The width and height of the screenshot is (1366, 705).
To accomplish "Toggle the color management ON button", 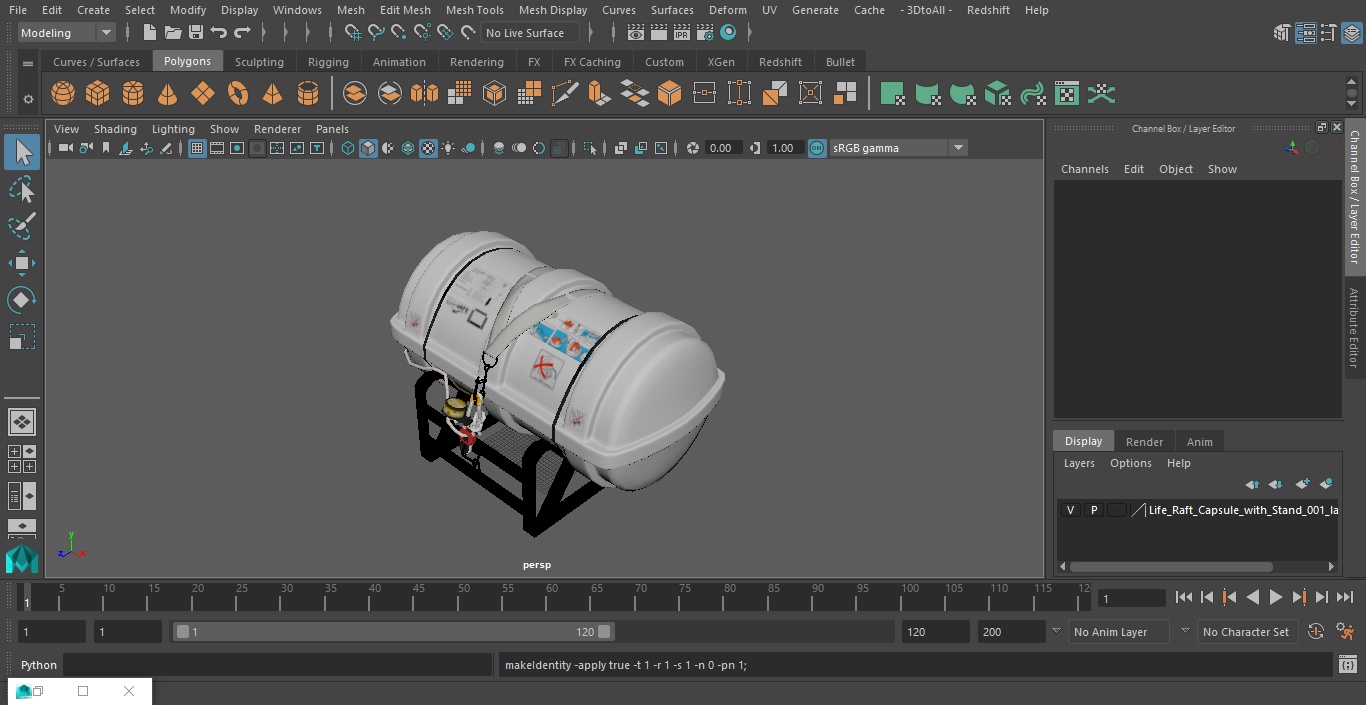I will click(817, 148).
